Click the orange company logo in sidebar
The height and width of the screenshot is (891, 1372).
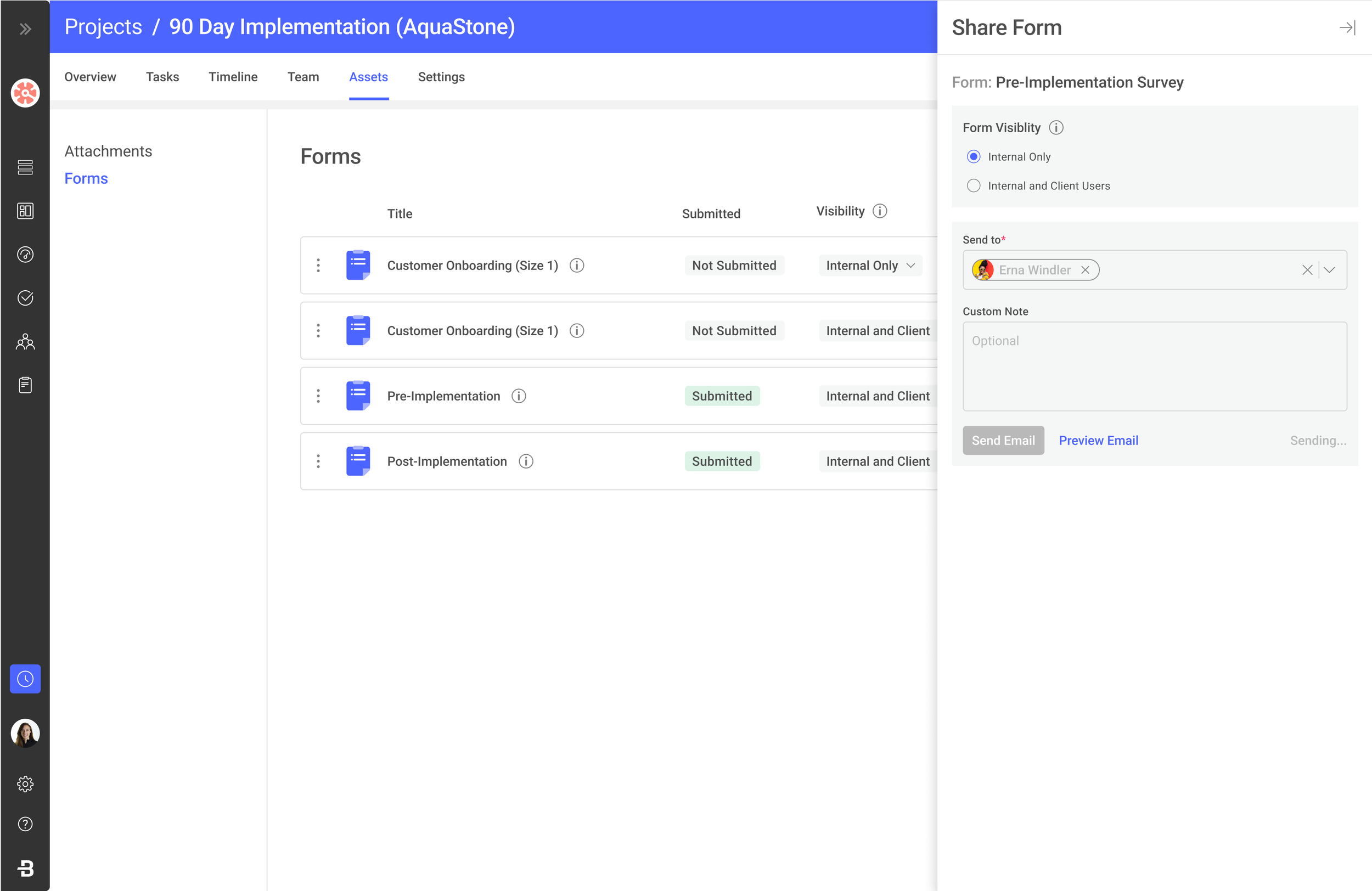[x=25, y=93]
